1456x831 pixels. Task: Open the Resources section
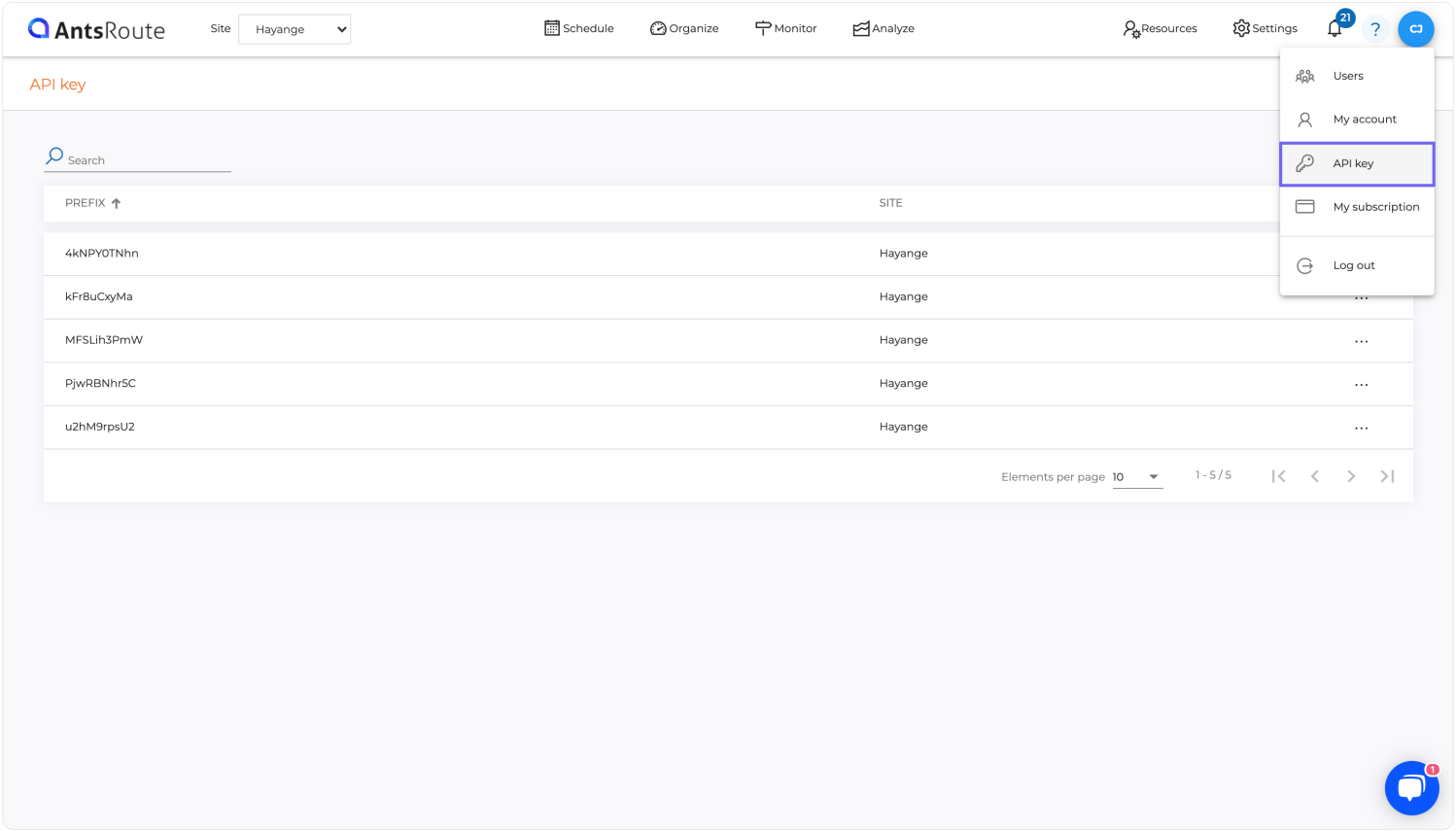(1160, 28)
